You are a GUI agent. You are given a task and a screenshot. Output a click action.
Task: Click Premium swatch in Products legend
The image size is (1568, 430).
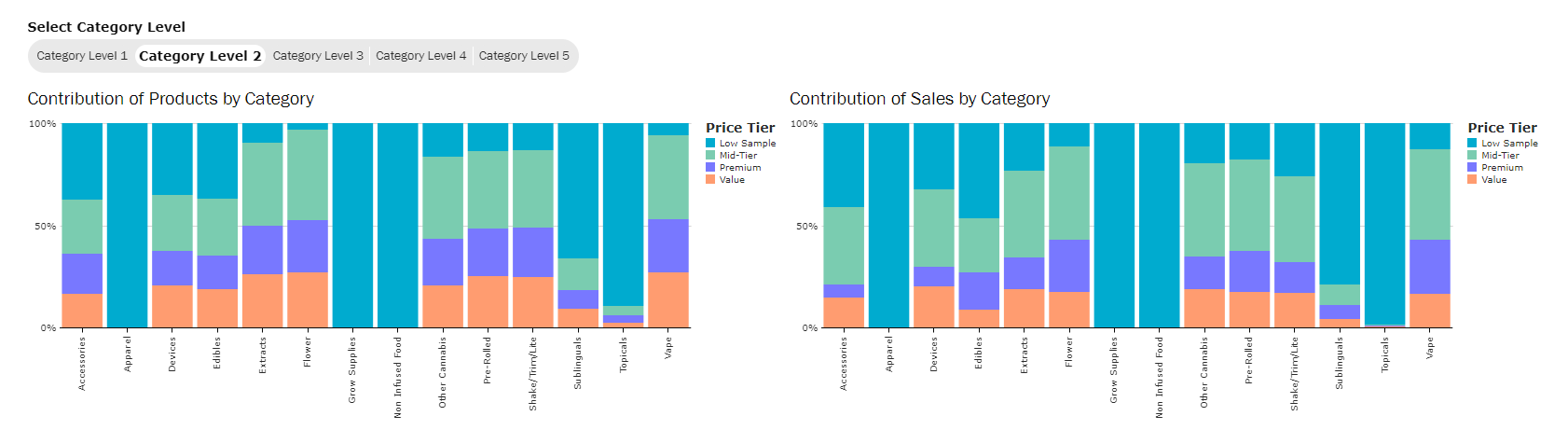tap(710, 168)
